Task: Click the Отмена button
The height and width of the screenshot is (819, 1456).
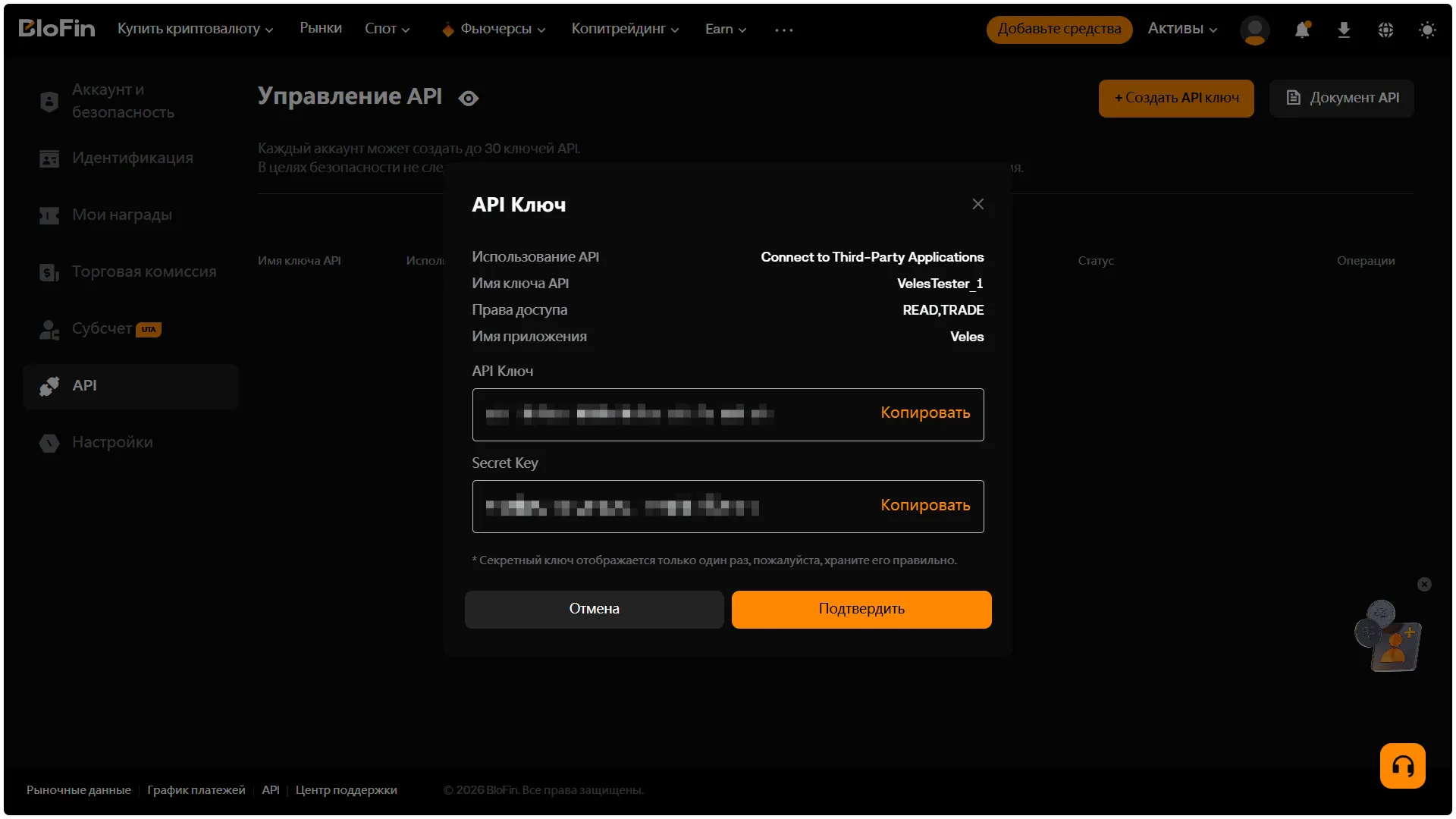Action: pos(594,609)
